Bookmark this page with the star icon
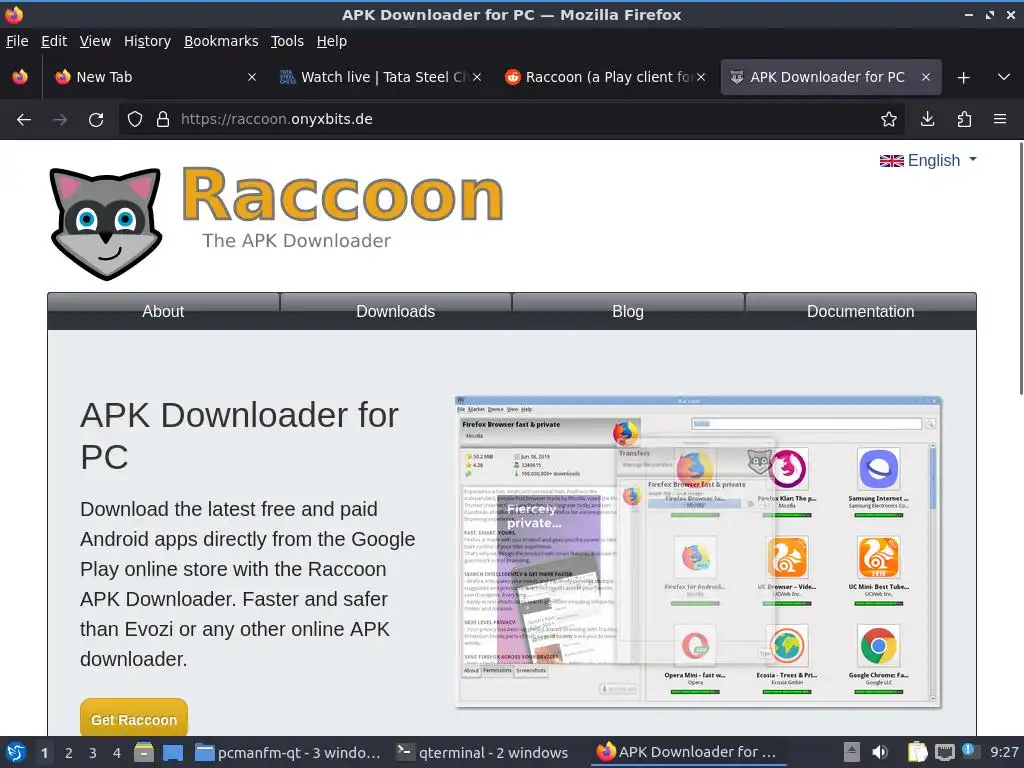 click(x=888, y=120)
